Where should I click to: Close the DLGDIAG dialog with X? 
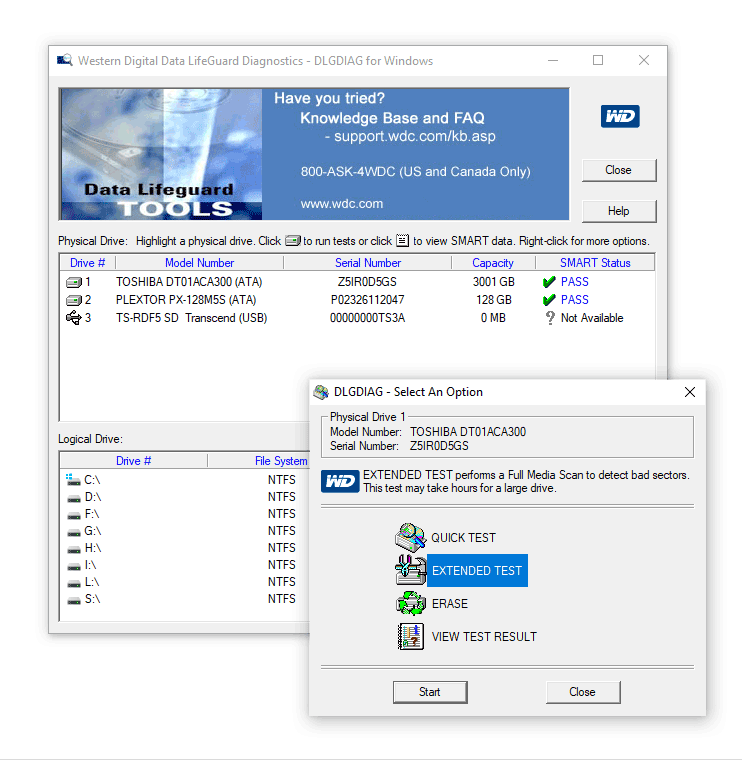[x=690, y=392]
